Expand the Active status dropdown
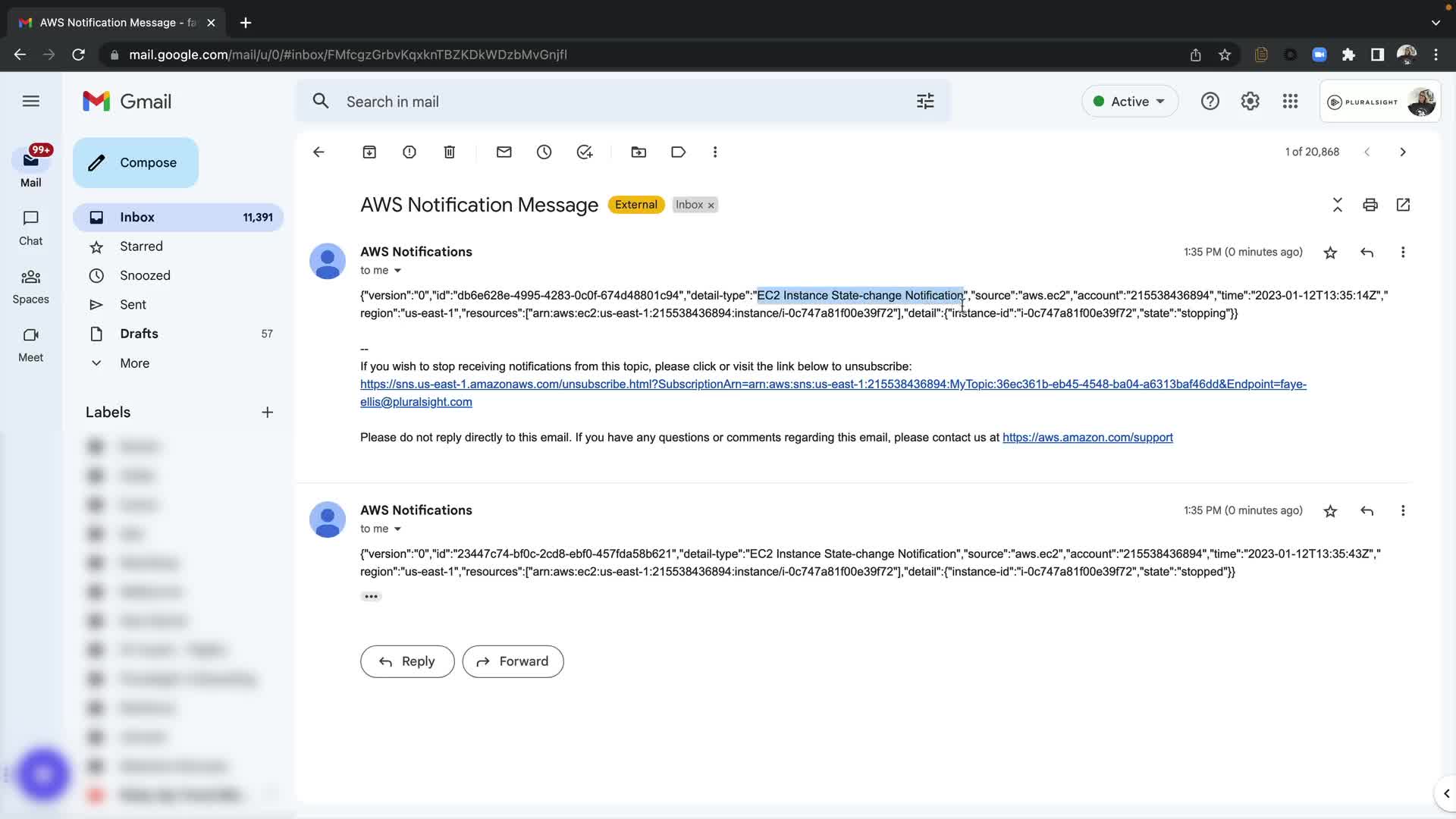Viewport: 1456px width, 819px height. 1130,102
